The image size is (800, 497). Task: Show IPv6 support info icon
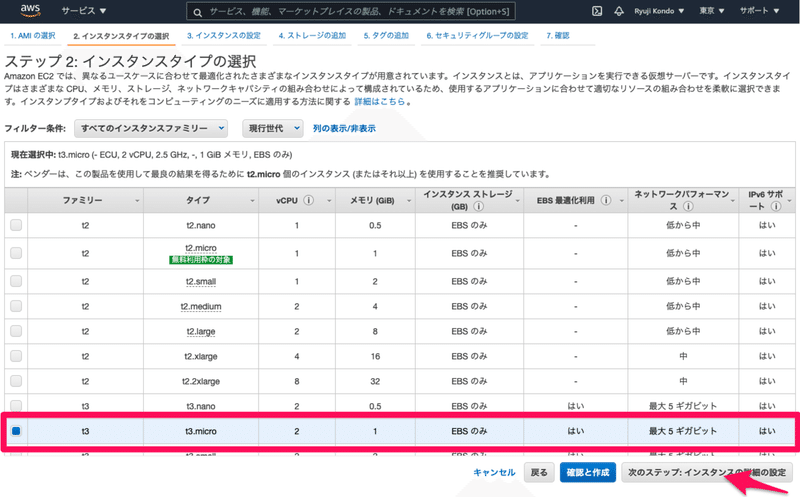coord(776,207)
